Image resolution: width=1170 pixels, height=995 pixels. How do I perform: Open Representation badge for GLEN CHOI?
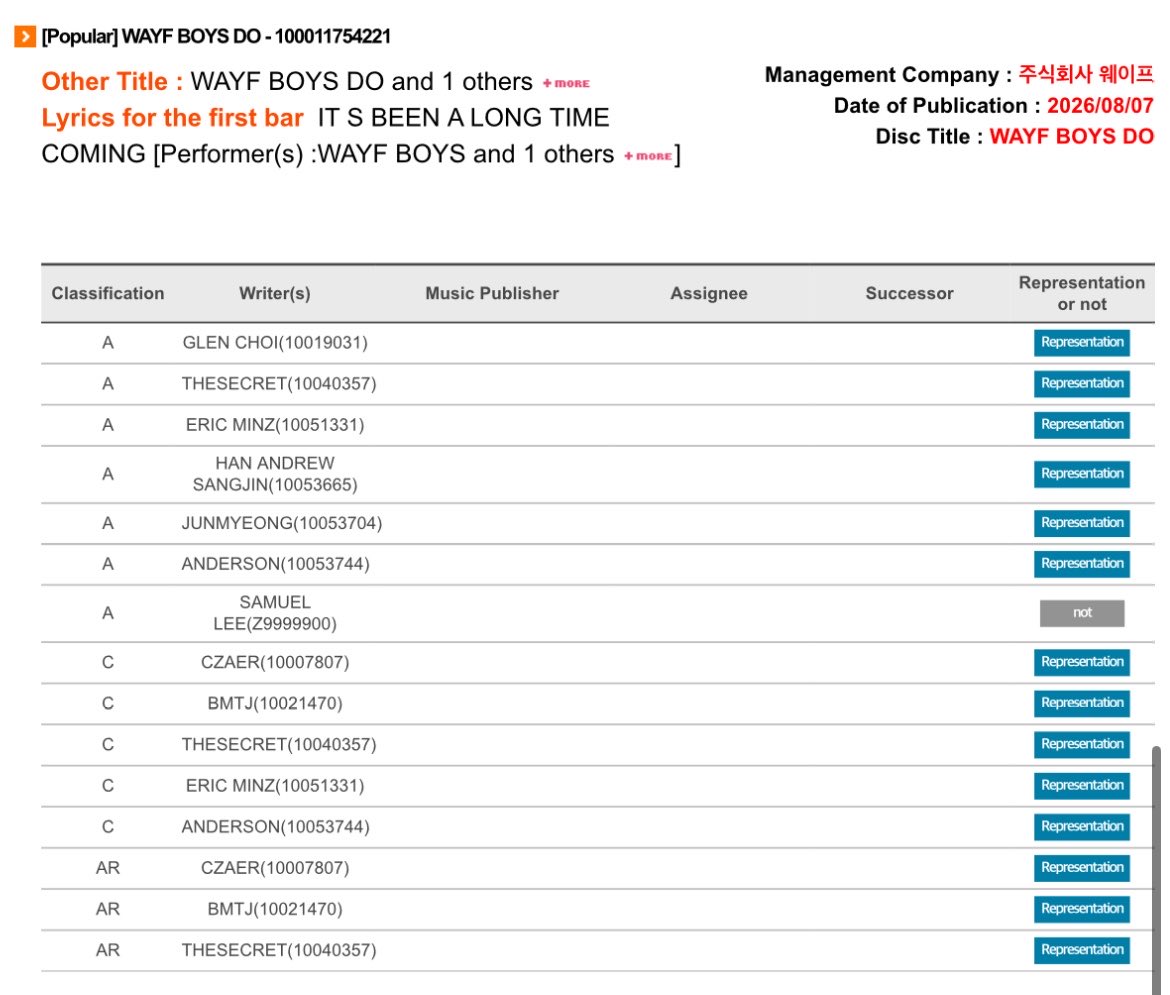[1081, 343]
